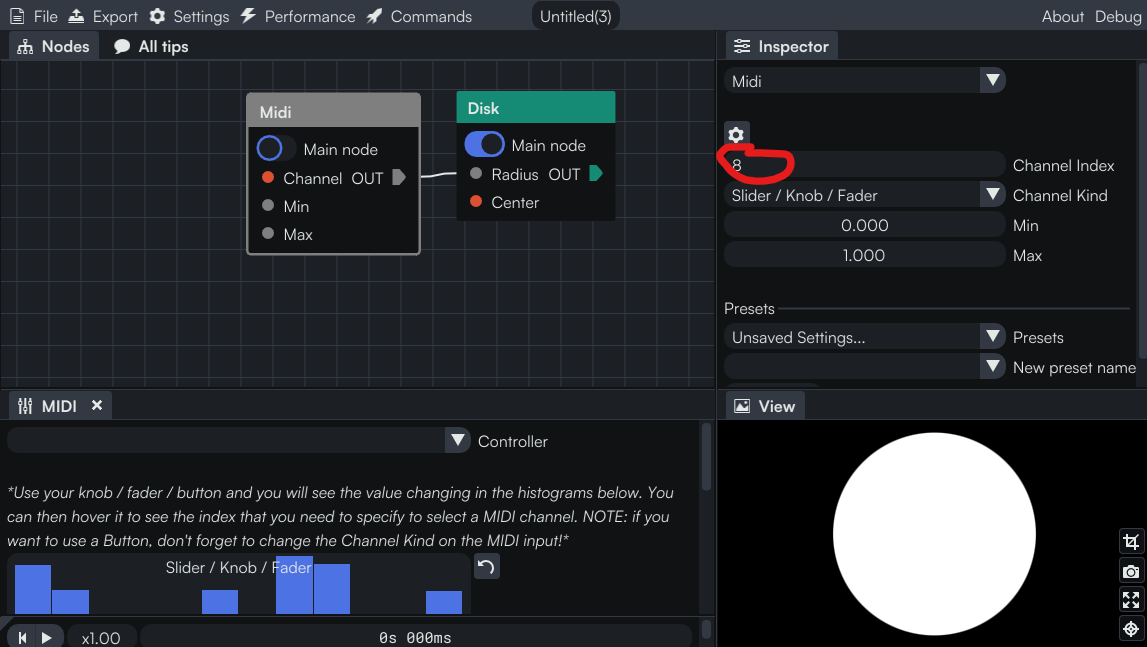Click the Channel Index input field

pos(864,165)
